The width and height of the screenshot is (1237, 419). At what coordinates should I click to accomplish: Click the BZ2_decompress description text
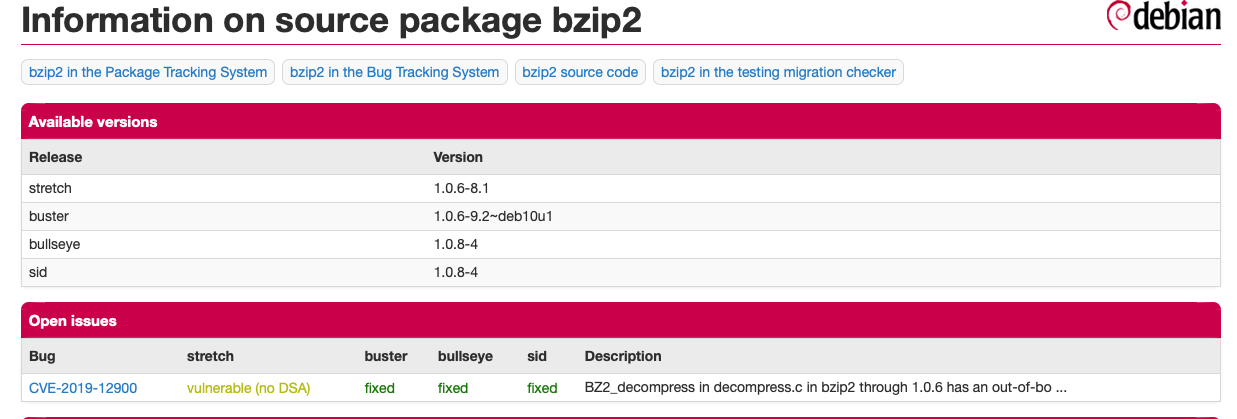pyautogui.click(x=826, y=388)
